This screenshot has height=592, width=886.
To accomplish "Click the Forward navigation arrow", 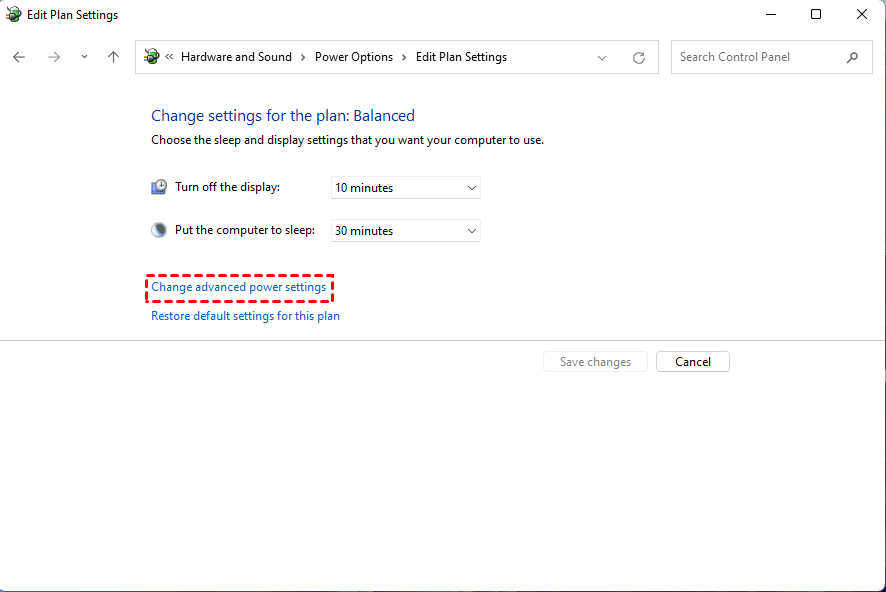I will (x=54, y=57).
